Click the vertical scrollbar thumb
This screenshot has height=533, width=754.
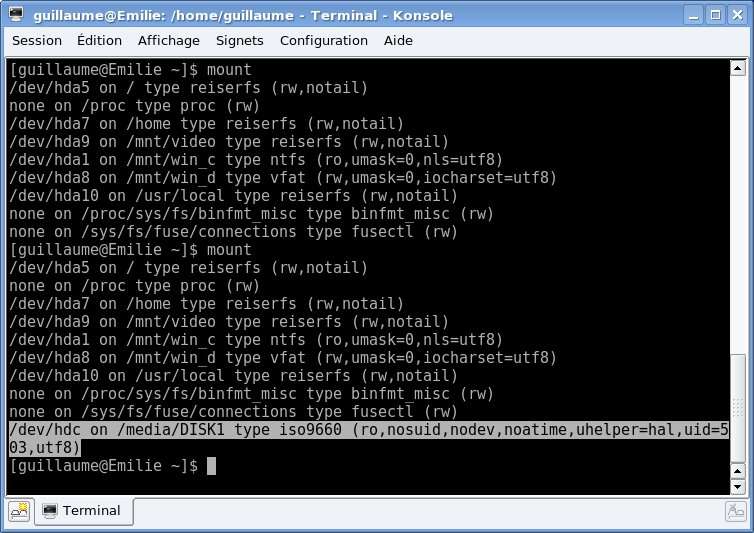(738, 408)
